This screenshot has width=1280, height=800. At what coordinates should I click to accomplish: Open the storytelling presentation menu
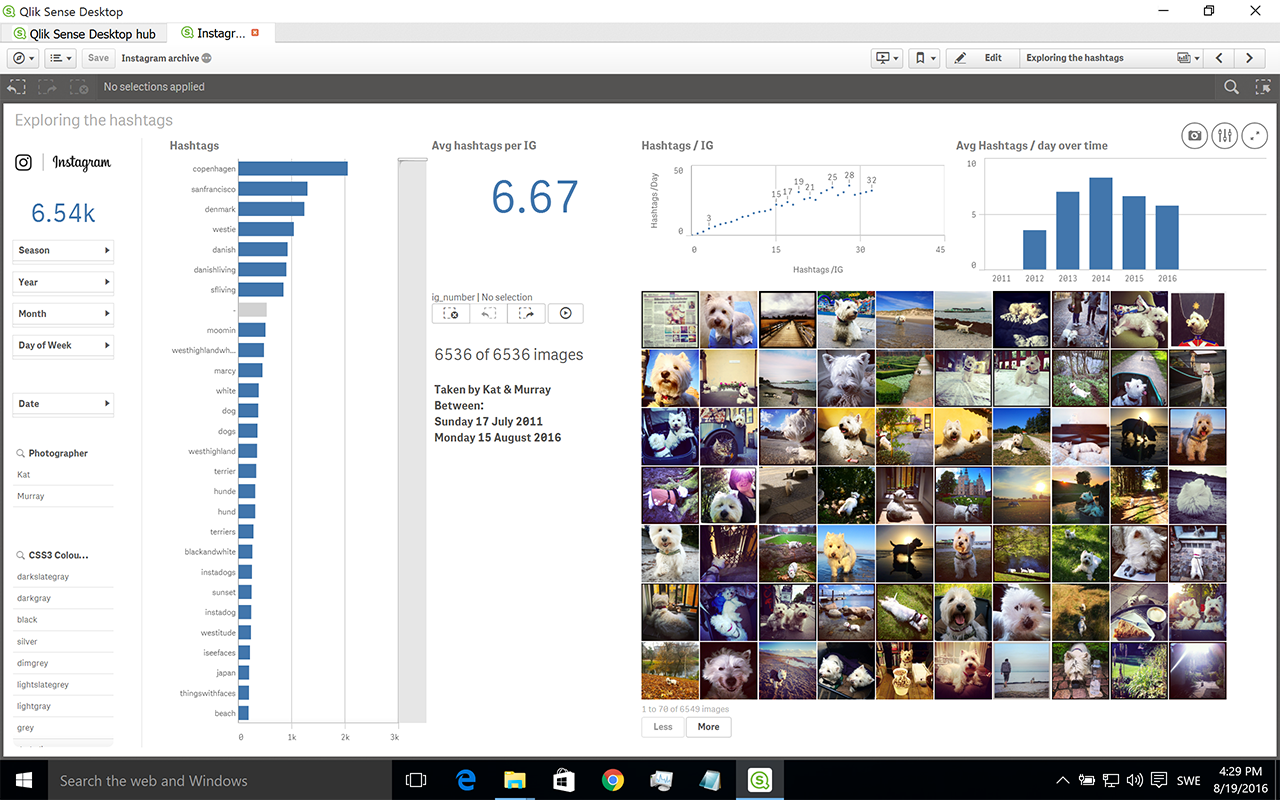pos(888,58)
